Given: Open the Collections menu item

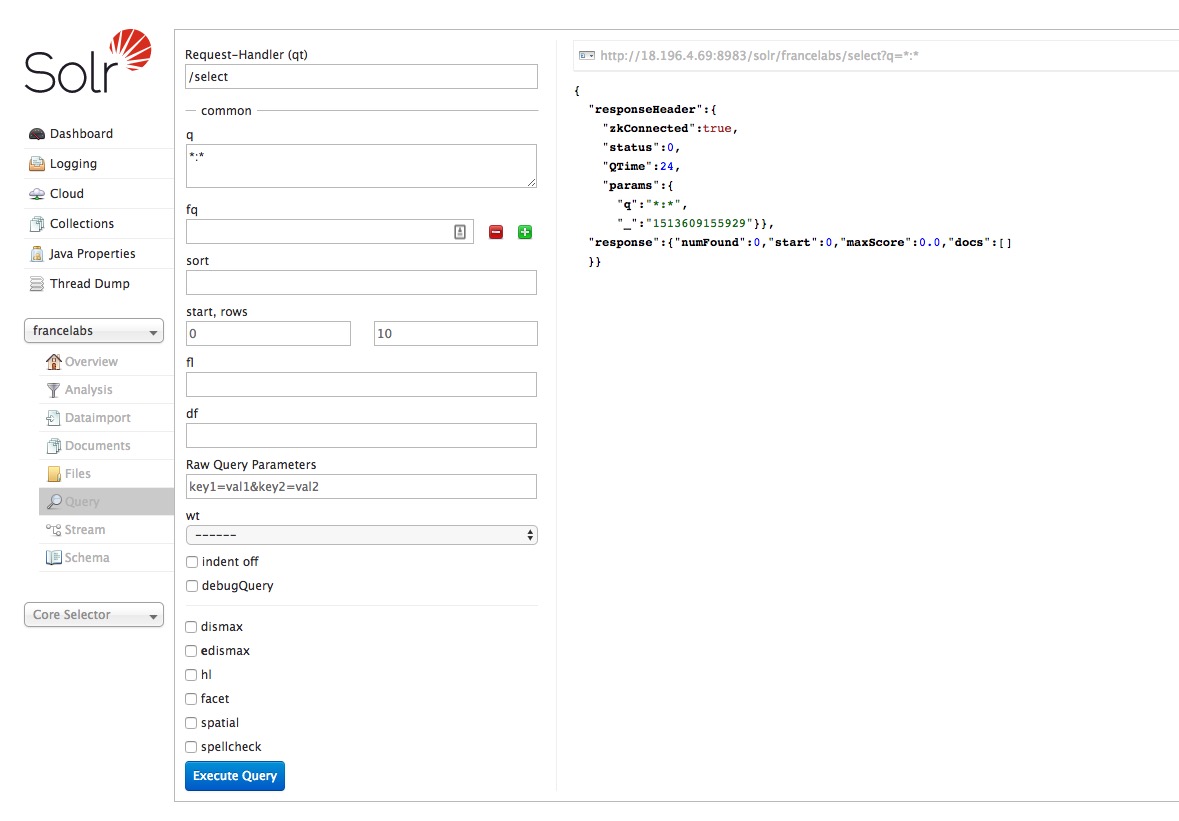Looking at the screenshot, I should tap(82, 224).
